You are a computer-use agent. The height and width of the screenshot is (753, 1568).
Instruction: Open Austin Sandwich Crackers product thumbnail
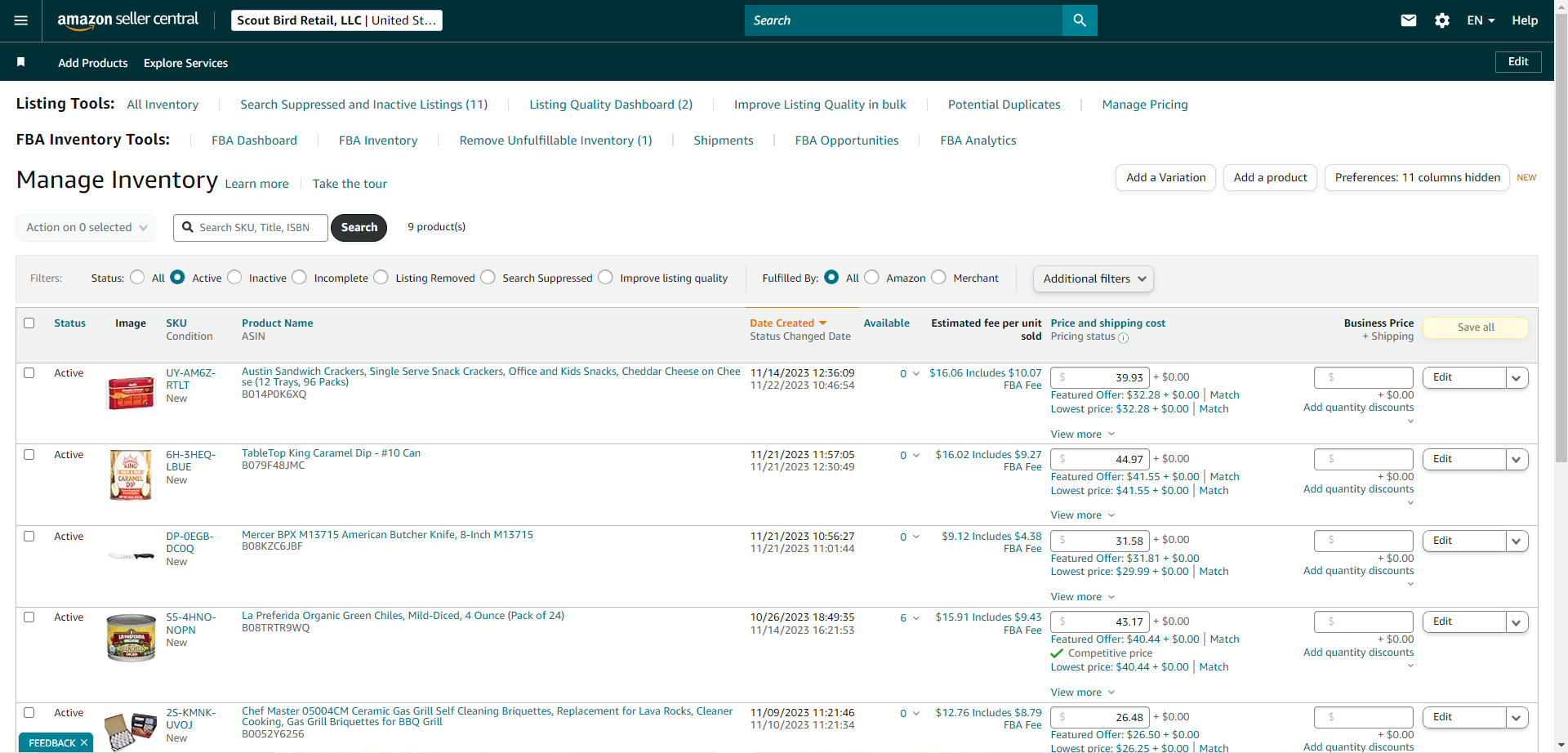point(131,393)
